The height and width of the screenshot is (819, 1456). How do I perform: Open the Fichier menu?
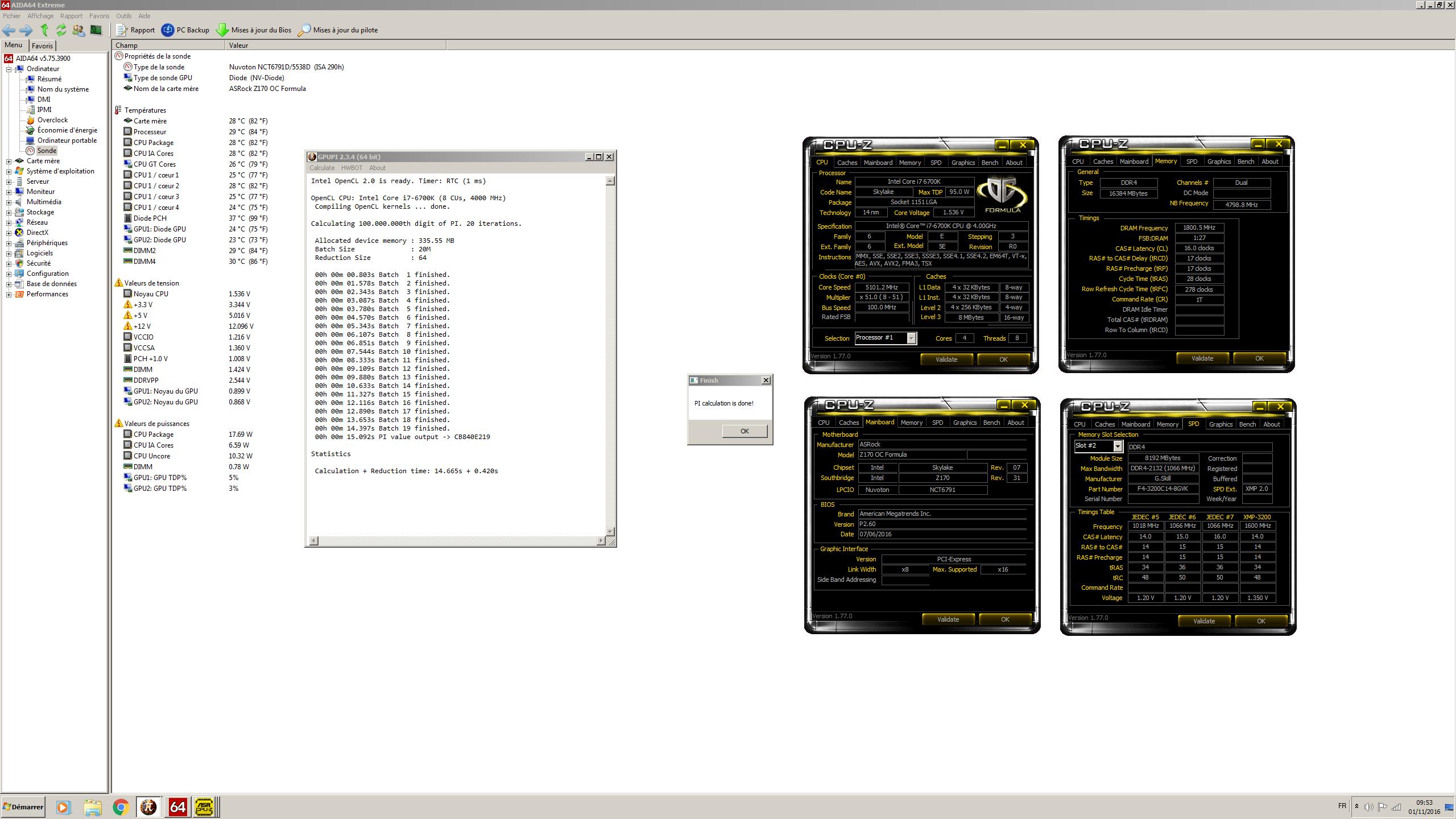pos(11,16)
